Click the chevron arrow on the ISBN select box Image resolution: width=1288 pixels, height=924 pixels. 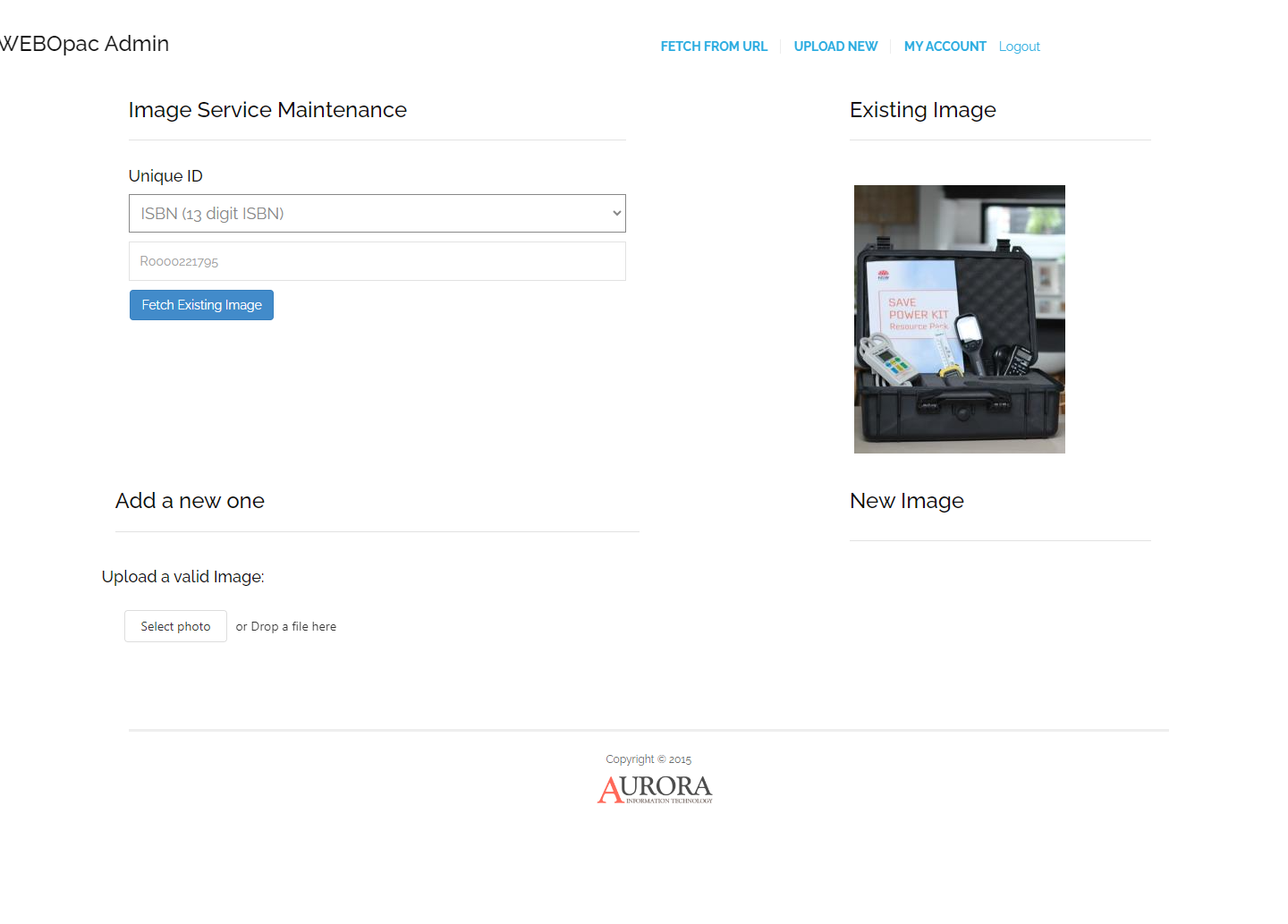point(616,214)
